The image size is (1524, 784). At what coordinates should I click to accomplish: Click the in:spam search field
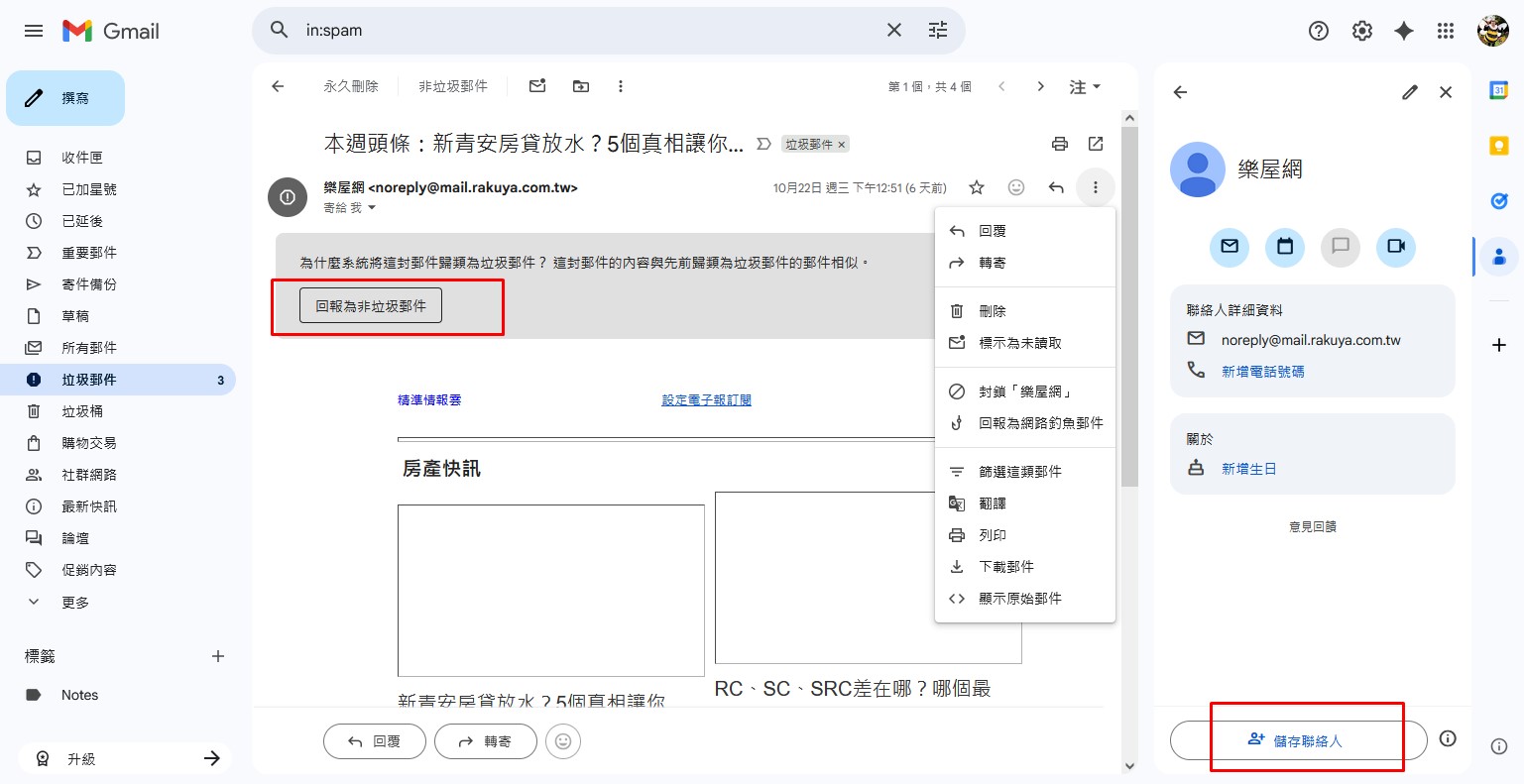585,31
